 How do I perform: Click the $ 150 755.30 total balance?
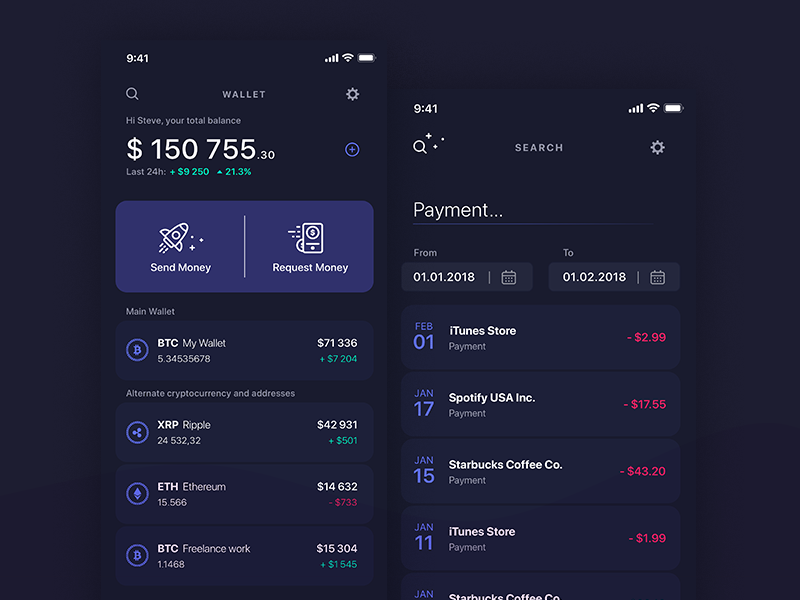pos(201,149)
